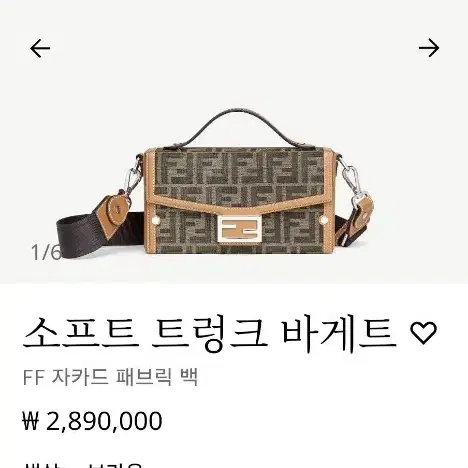The width and height of the screenshot is (468, 468).
Task: Go to the previous product photo arrow
Action: [40, 48]
